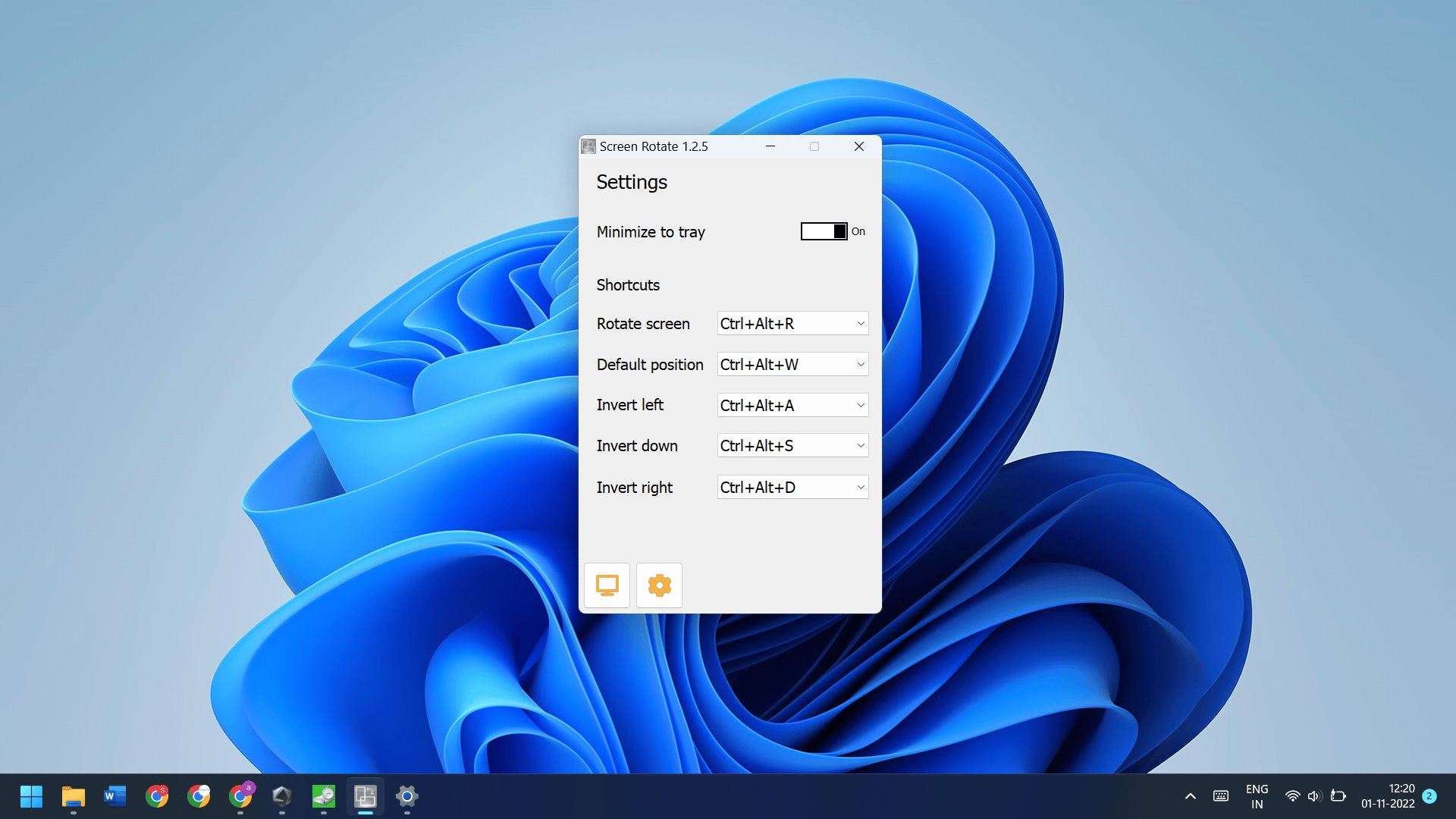Open the Chrome icon with purple profile badge
The width and height of the screenshot is (1456, 819).
[x=240, y=796]
